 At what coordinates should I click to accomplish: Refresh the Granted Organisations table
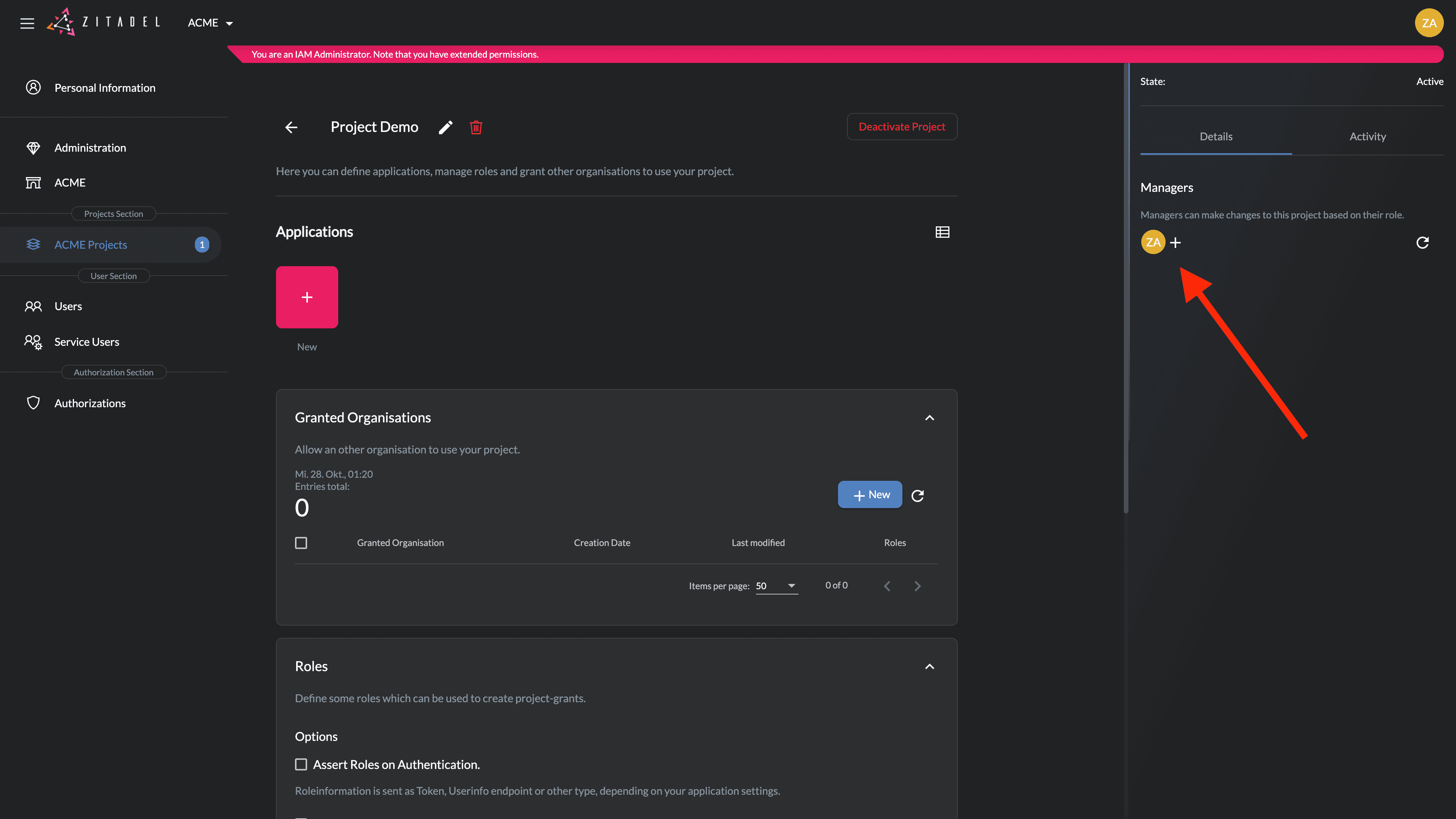pyautogui.click(x=917, y=496)
